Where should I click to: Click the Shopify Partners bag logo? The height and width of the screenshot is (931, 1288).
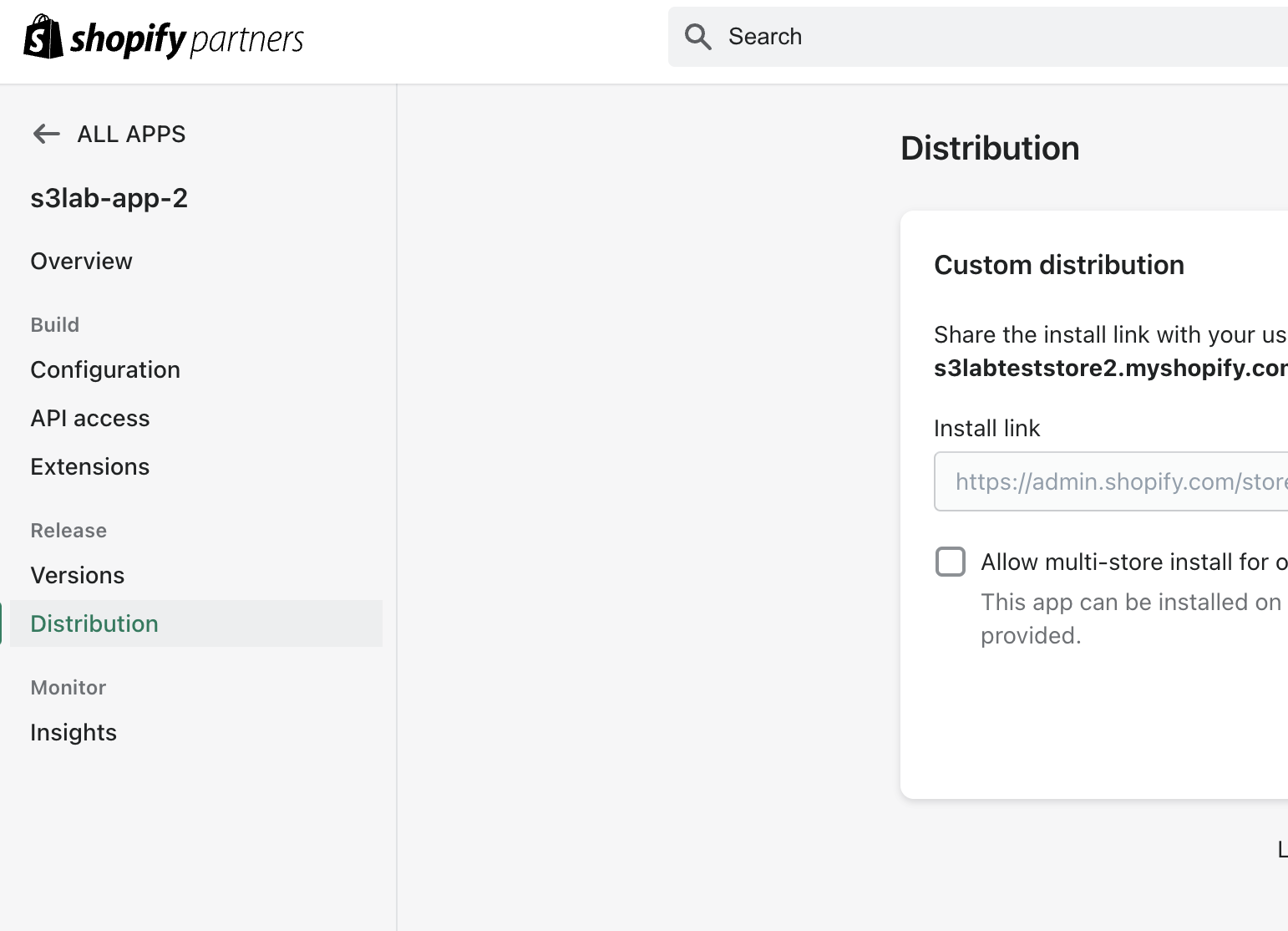point(42,36)
